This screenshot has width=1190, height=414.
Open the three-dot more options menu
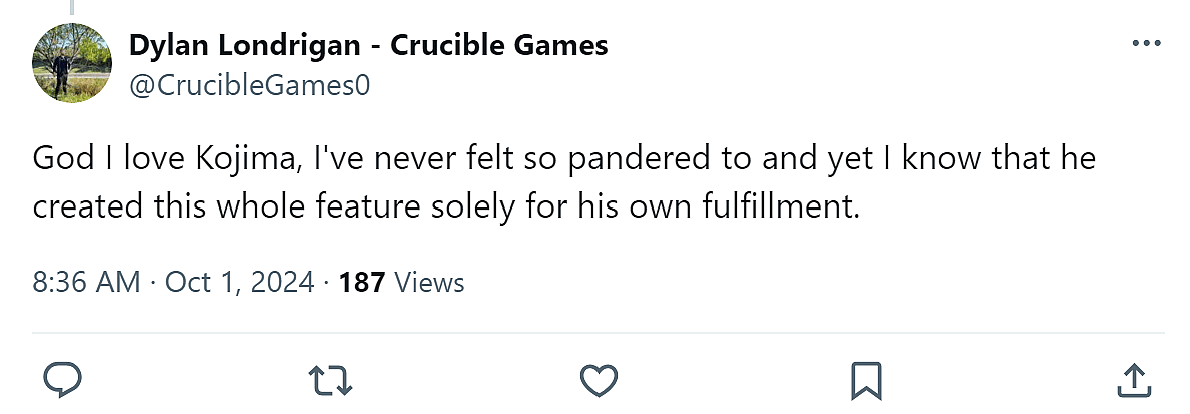pos(1144,45)
